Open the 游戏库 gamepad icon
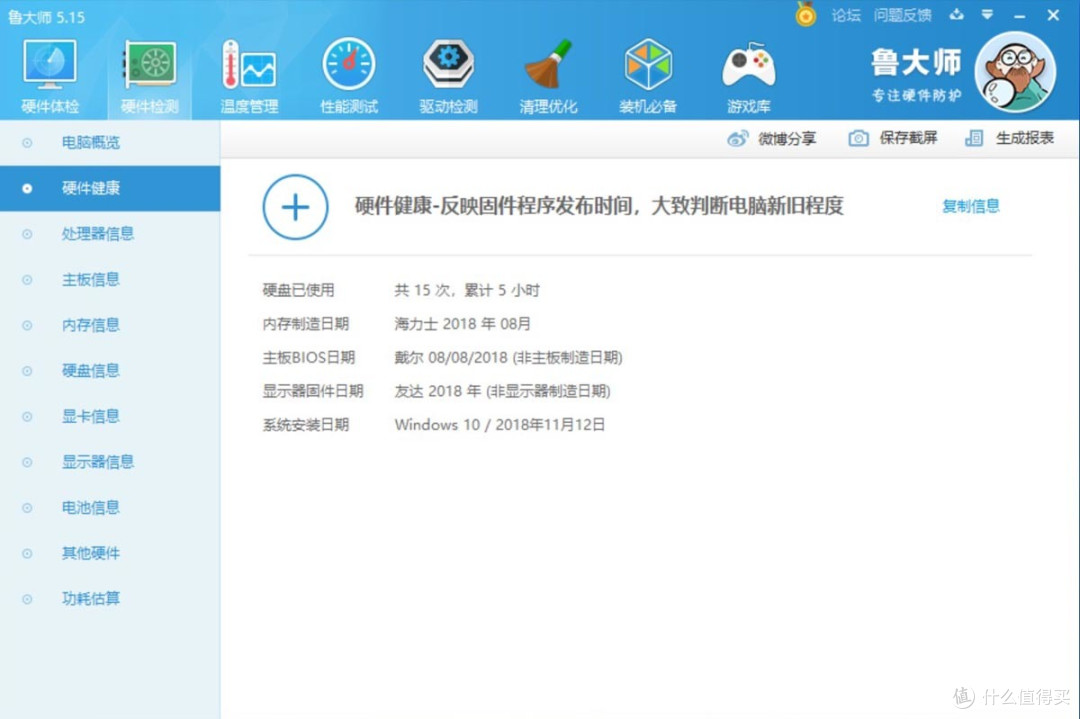Screen dimensions: 1080x719 (749, 65)
